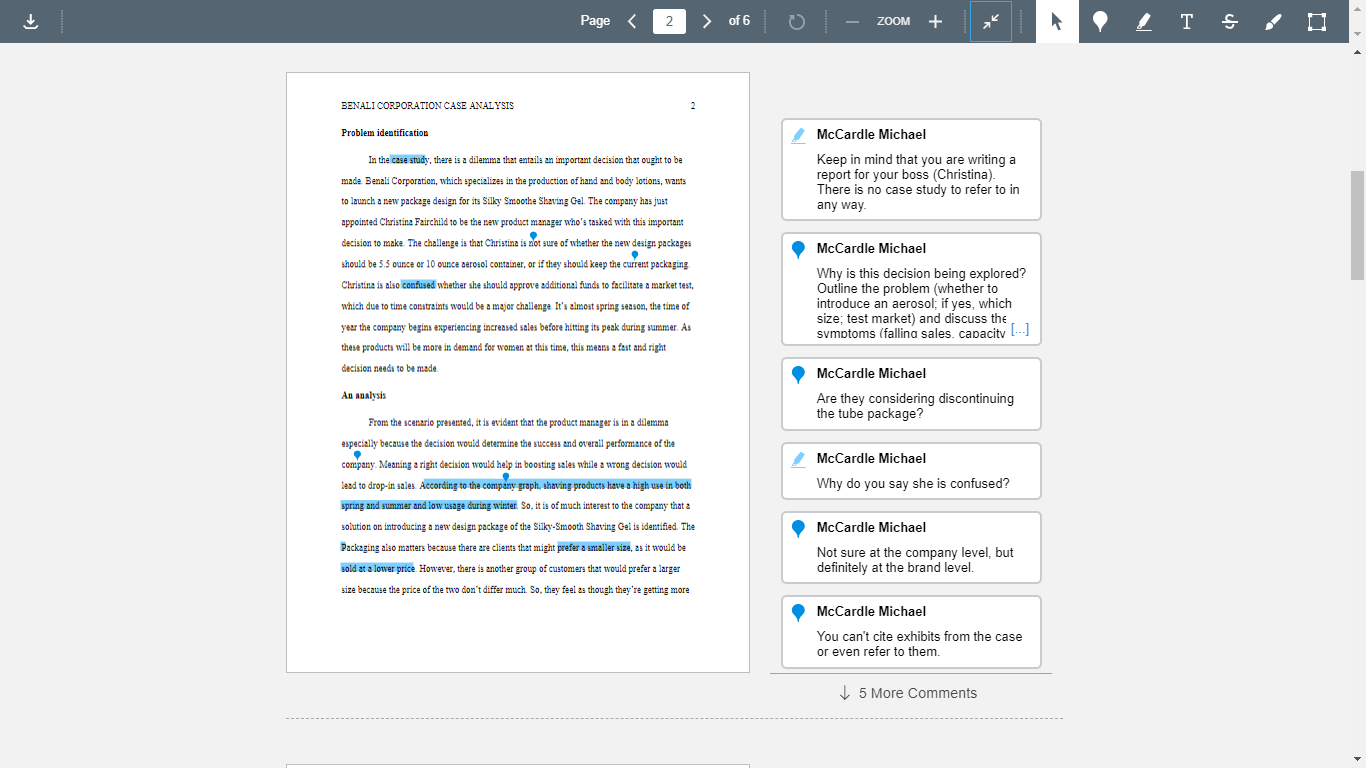1366x768 pixels.
Task: Rotate the document with the rotate icon
Action: pyautogui.click(x=796, y=21)
